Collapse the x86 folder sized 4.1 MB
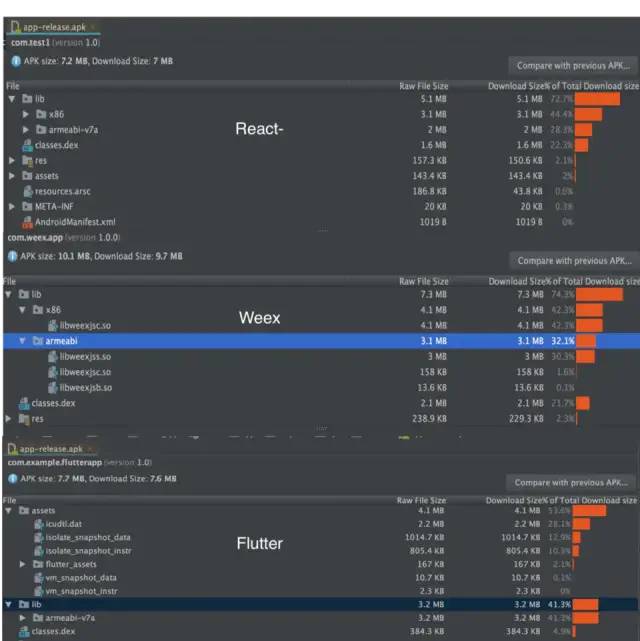Screen dimensions: 640x641 [x=22, y=309]
